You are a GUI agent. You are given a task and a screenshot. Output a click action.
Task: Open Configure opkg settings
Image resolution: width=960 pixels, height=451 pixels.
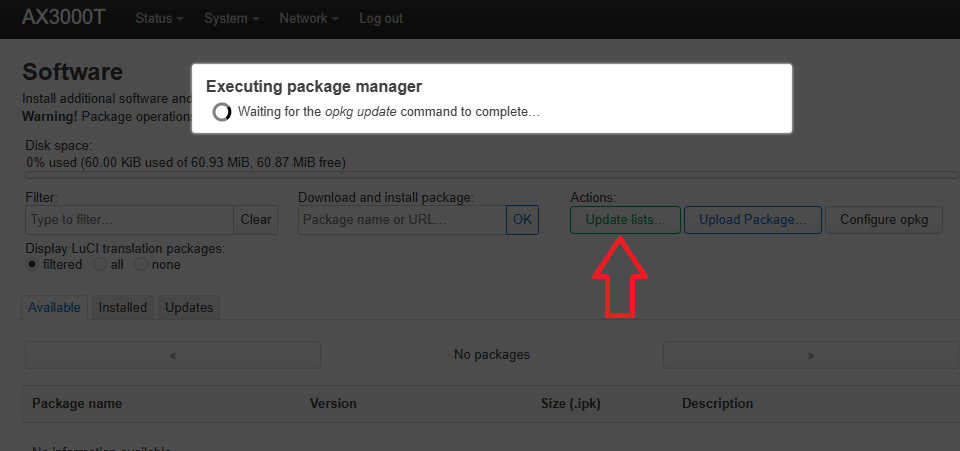coord(883,220)
